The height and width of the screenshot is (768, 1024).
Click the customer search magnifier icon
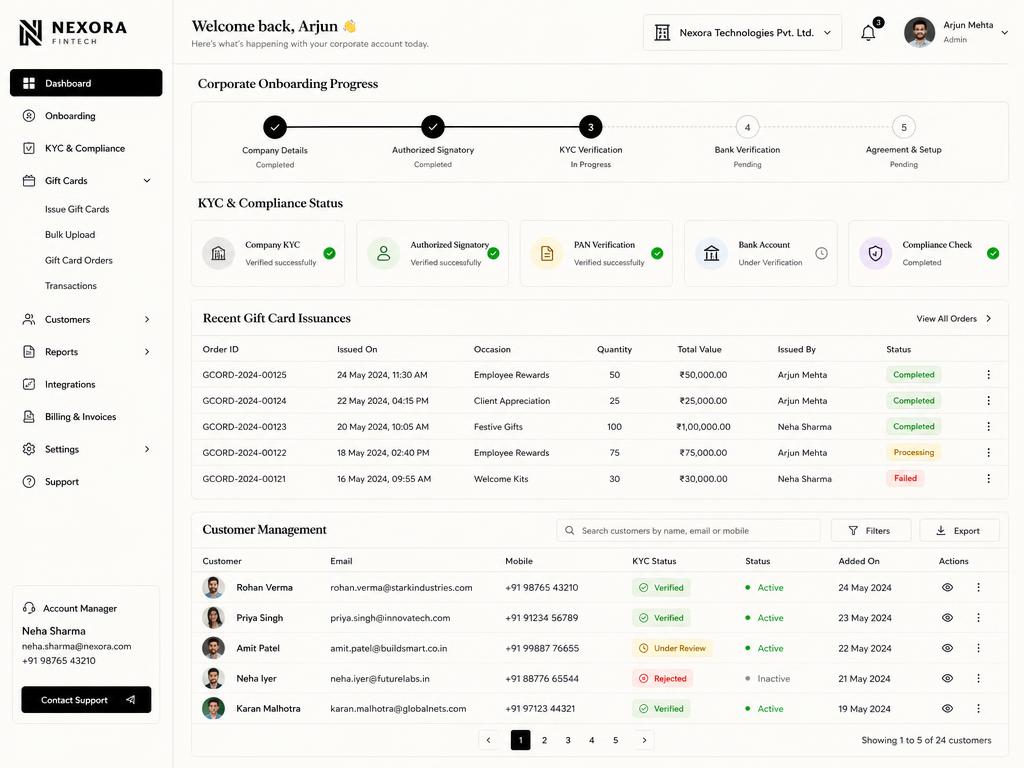point(569,530)
